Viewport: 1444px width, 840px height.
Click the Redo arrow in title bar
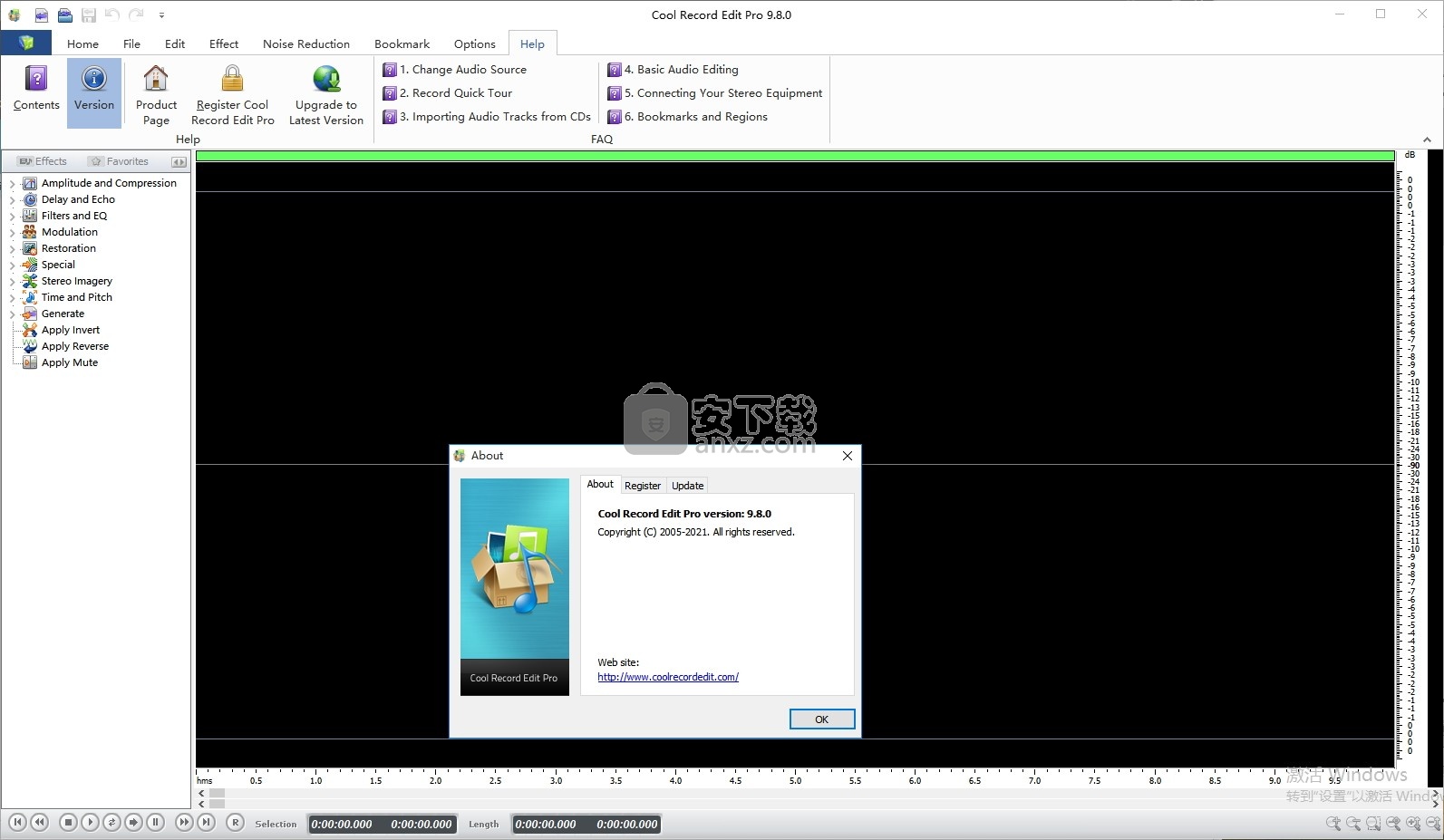(x=136, y=14)
